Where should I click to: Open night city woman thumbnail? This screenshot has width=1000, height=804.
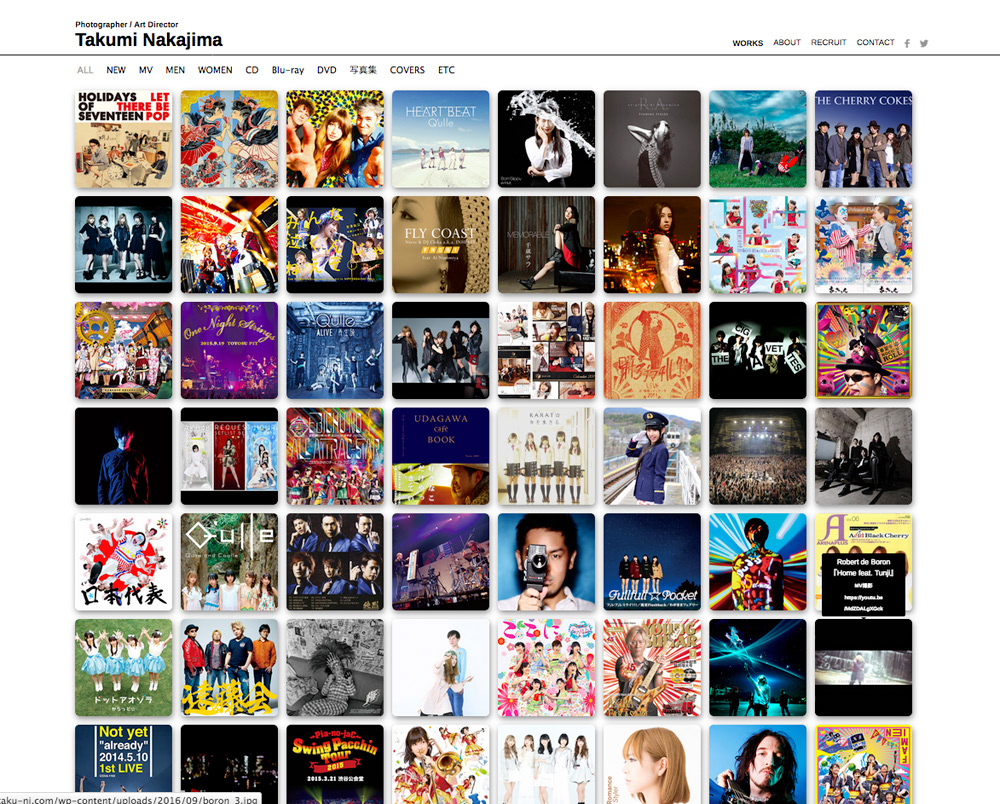coord(652,245)
